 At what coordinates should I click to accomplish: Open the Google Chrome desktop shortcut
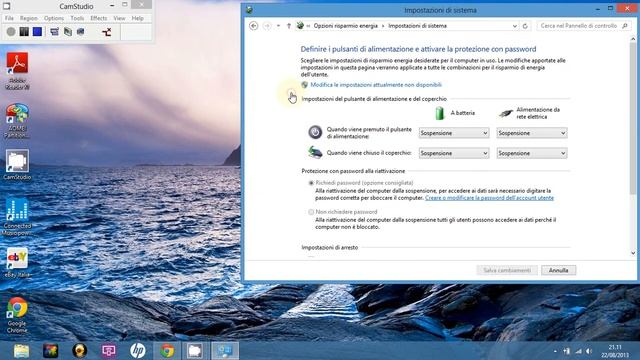[x=17, y=315]
